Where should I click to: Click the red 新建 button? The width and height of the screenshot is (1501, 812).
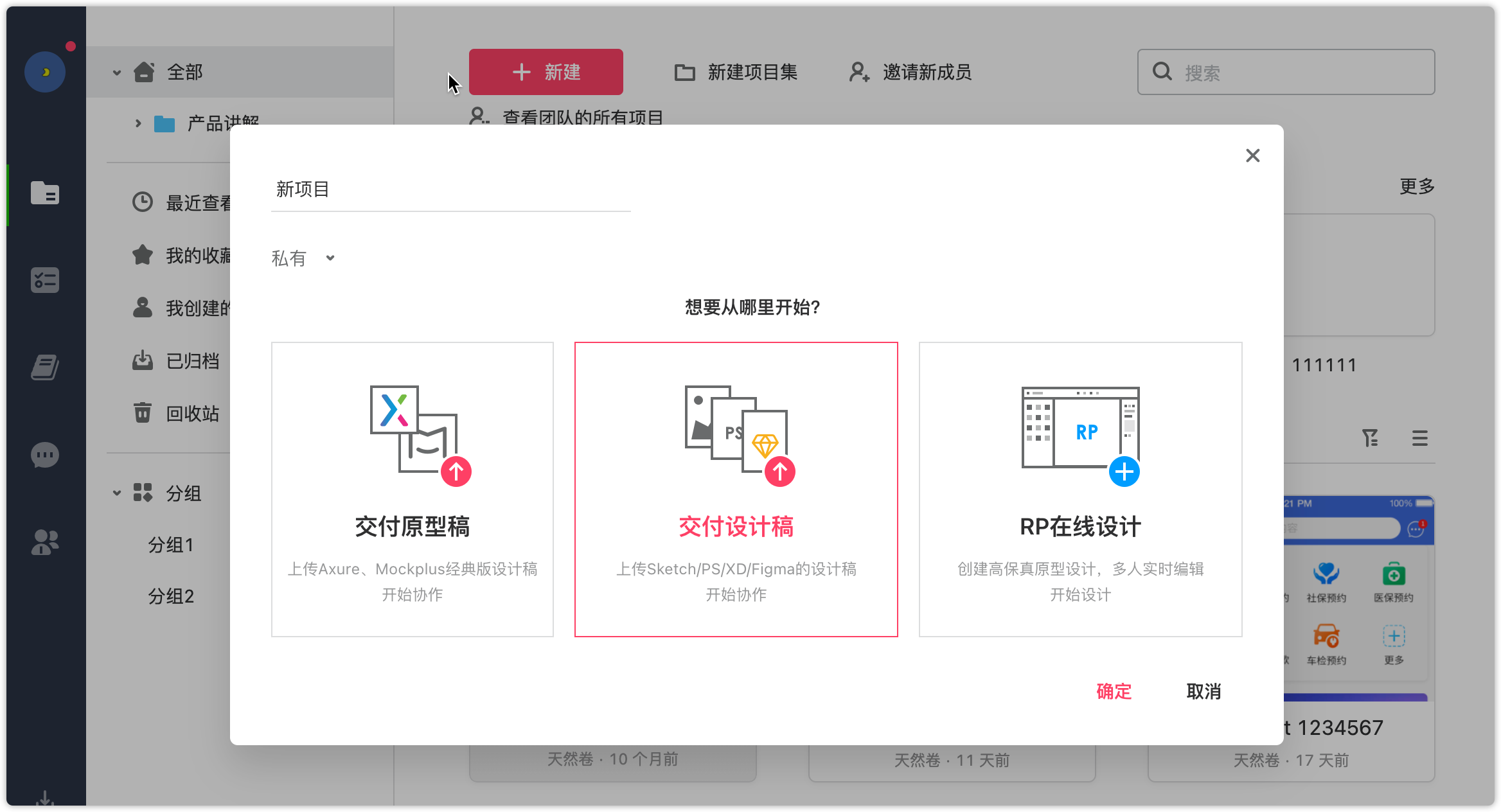click(x=546, y=72)
